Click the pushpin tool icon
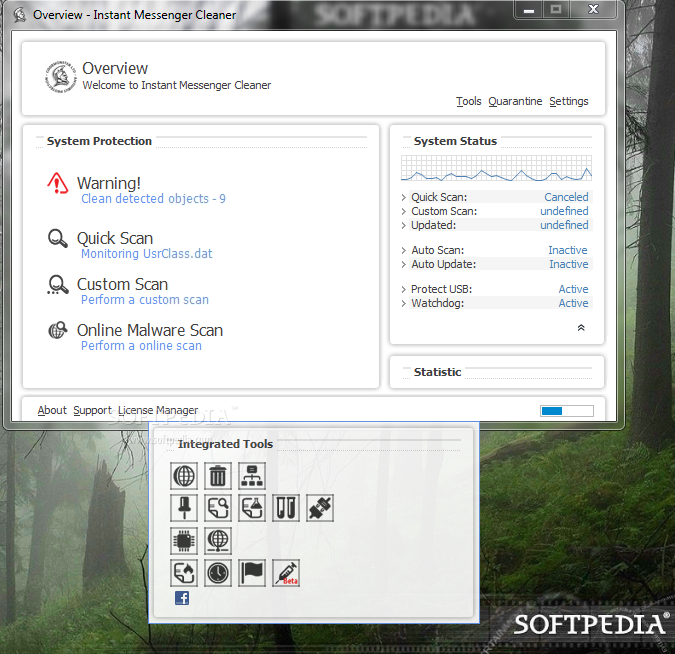 pyautogui.click(x=184, y=508)
